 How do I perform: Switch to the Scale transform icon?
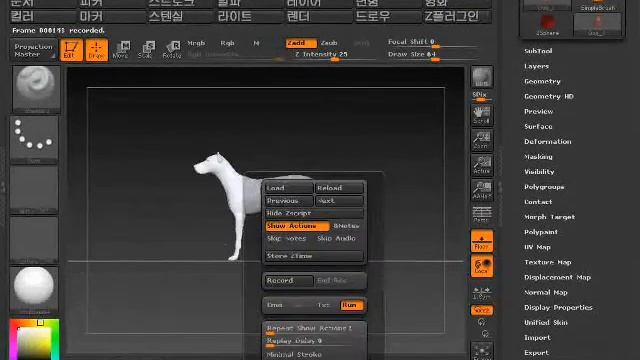tap(146, 50)
